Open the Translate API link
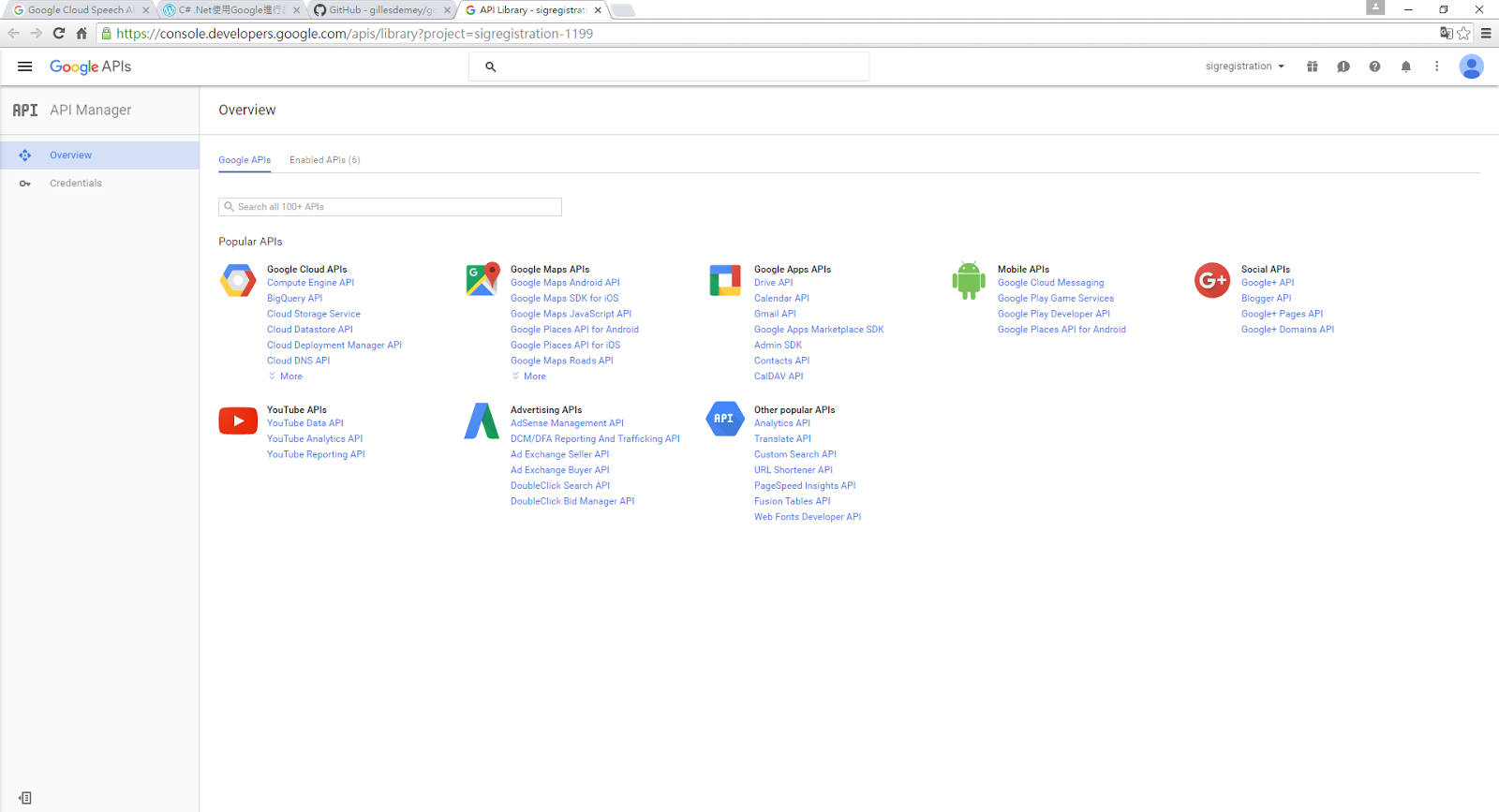1499x812 pixels. point(782,439)
